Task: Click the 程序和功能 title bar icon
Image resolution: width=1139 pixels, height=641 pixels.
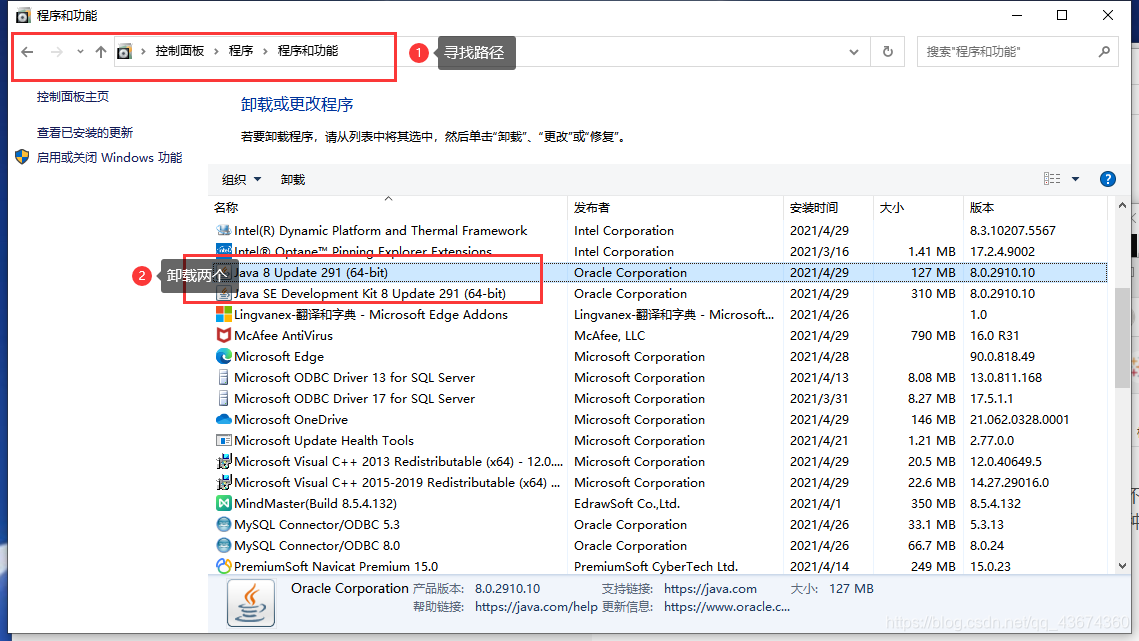Action: pyautogui.click(x=23, y=15)
